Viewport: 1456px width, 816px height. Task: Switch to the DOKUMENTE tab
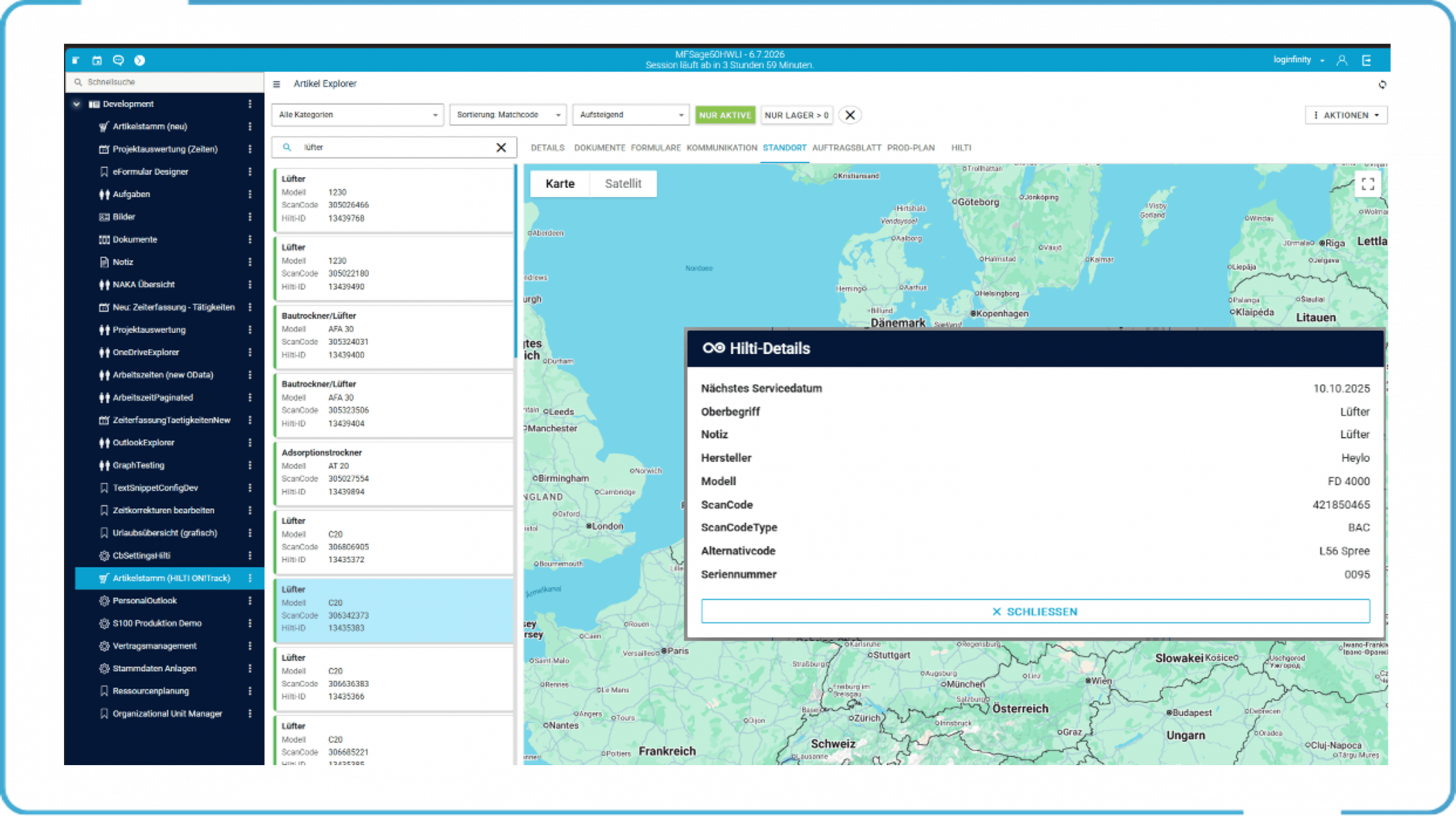tap(599, 148)
